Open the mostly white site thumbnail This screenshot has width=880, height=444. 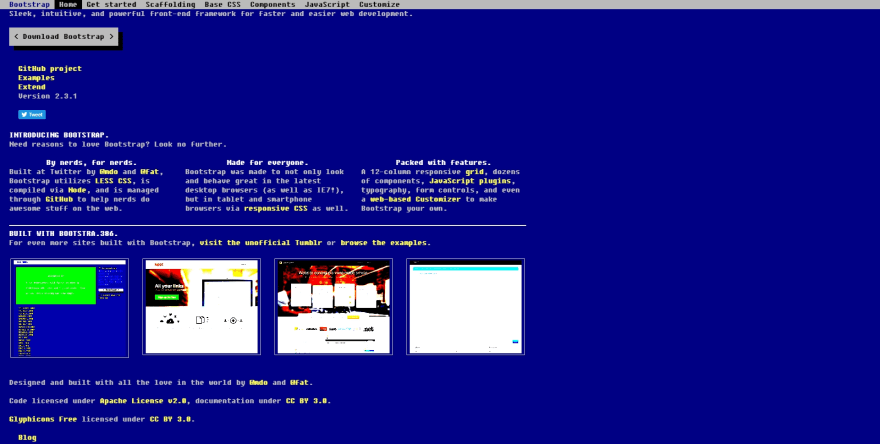[465, 306]
